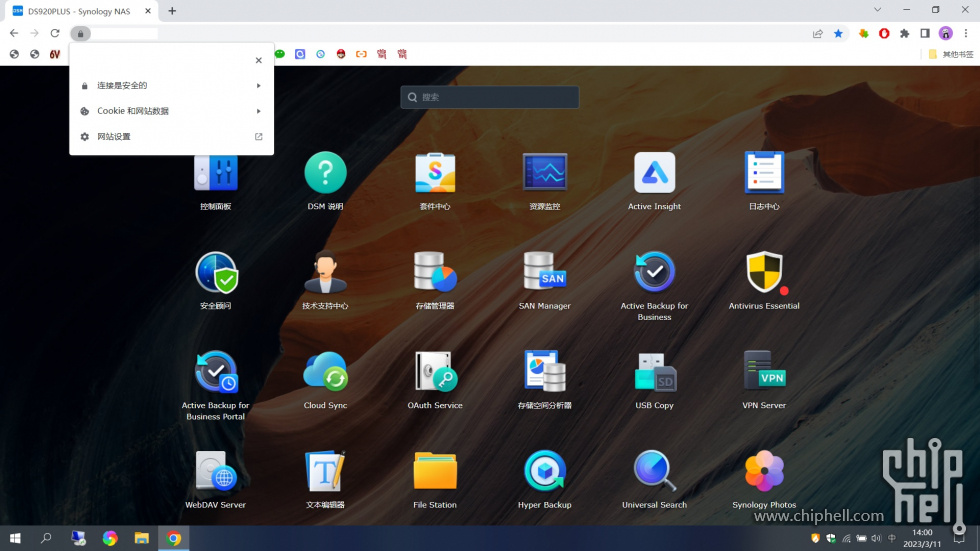Open 其他书签 bookmarks folder

(x=951, y=54)
